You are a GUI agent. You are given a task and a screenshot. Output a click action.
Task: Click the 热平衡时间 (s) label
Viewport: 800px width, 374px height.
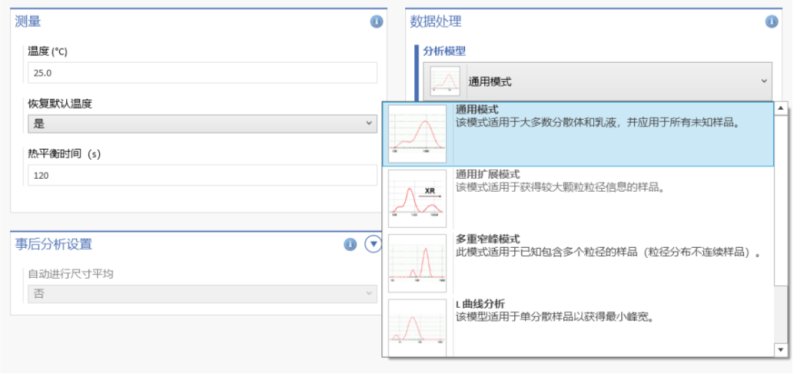click(64, 154)
